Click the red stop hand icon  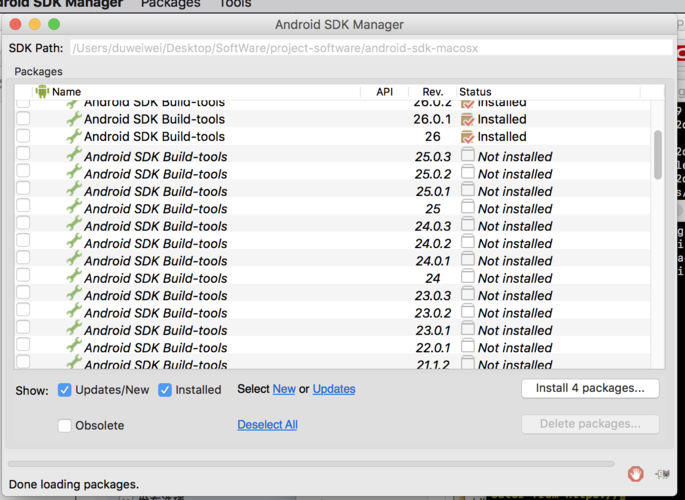(x=635, y=473)
